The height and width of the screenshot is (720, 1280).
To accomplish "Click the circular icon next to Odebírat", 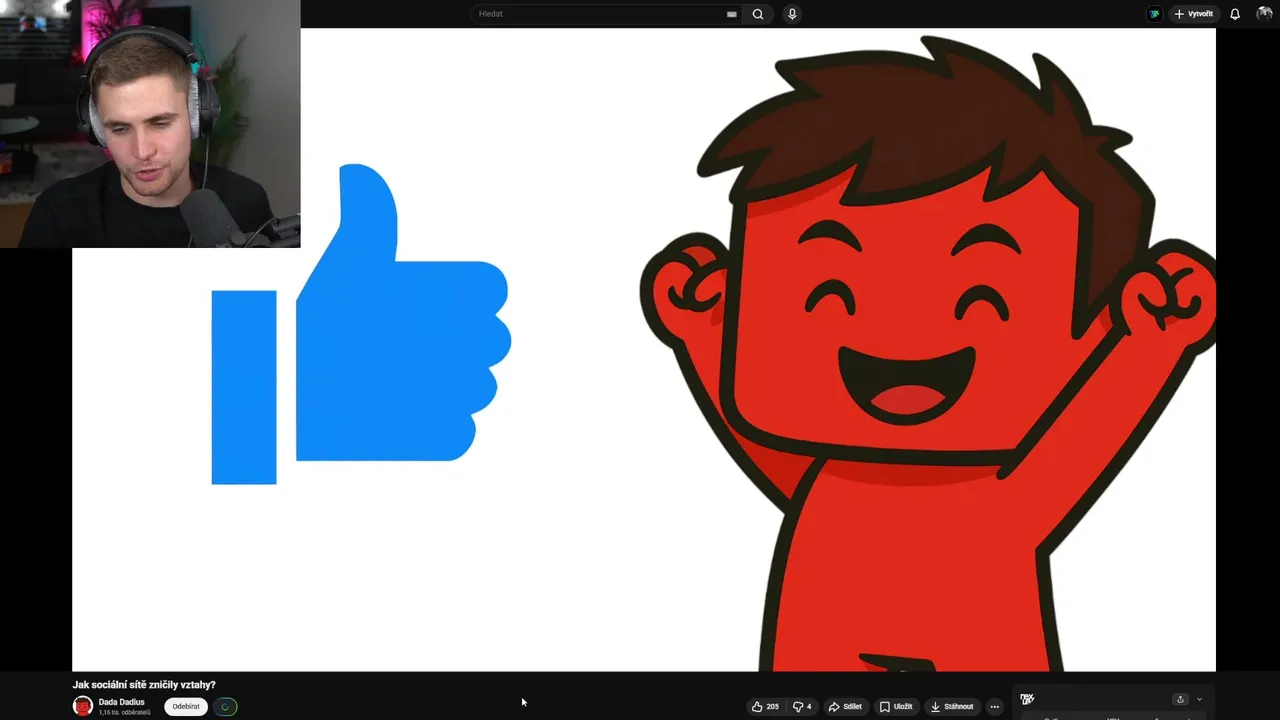I will click(x=225, y=706).
